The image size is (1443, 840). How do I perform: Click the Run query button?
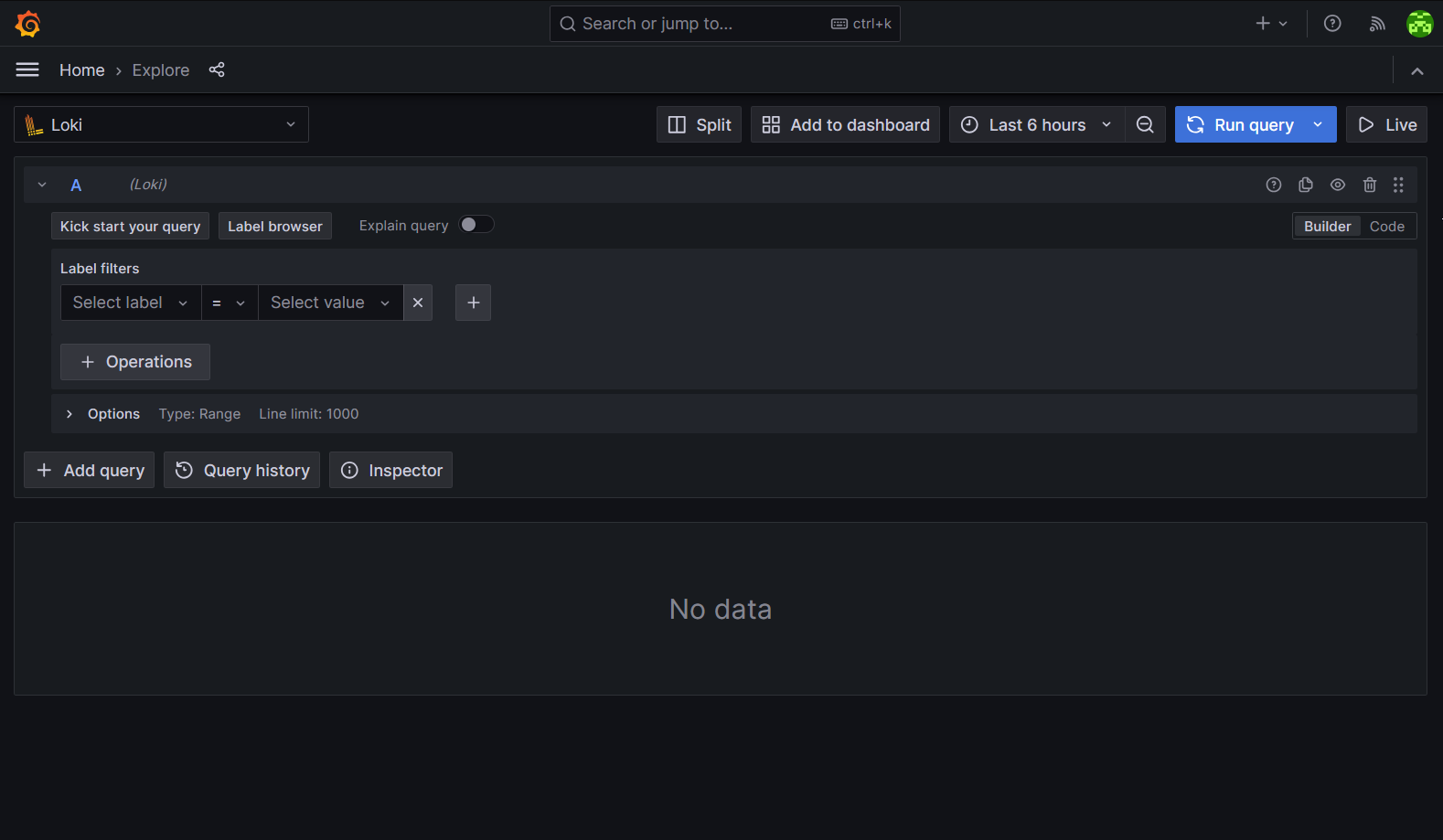click(1239, 124)
